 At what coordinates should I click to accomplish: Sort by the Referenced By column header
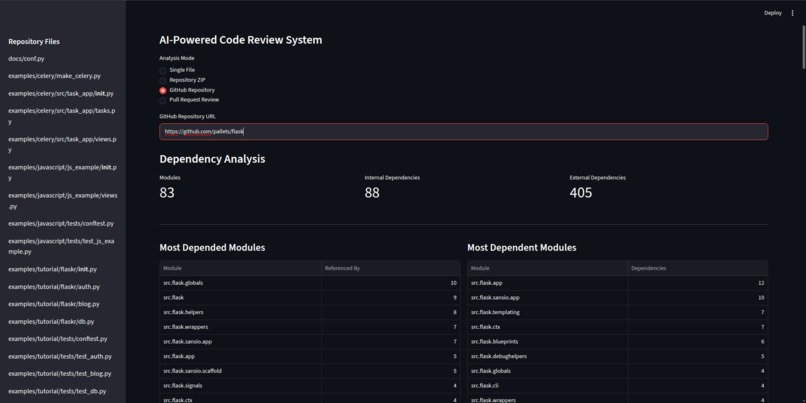[391, 268]
